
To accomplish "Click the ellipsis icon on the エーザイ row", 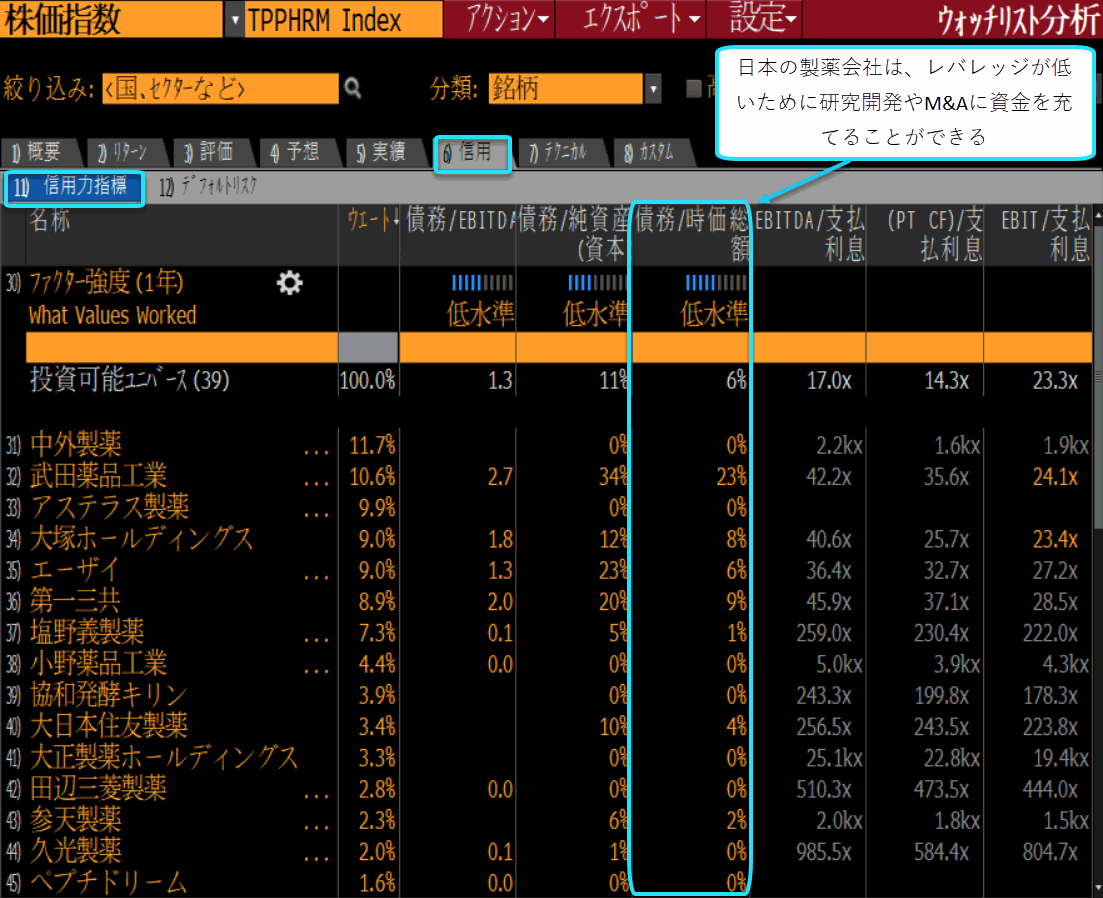I will [317, 577].
